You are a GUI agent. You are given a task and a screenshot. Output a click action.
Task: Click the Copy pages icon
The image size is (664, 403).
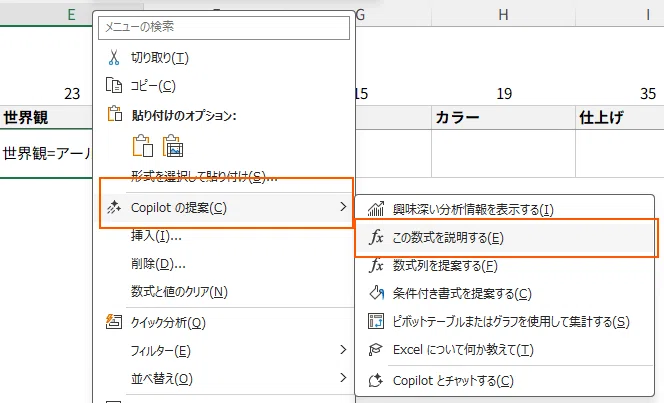click(x=113, y=85)
